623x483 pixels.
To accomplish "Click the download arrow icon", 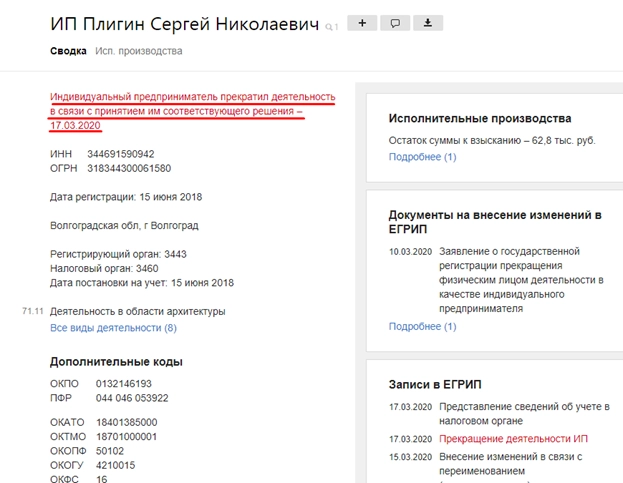I will click(x=428, y=23).
